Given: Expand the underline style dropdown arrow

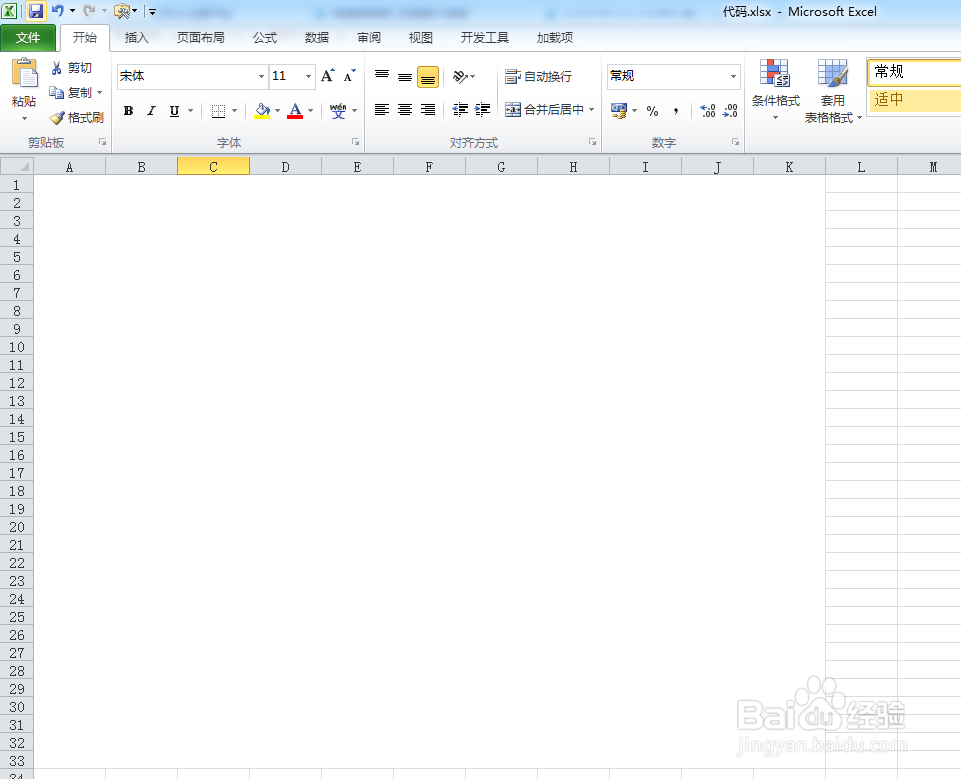Looking at the screenshot, I should tap(191, 111).
